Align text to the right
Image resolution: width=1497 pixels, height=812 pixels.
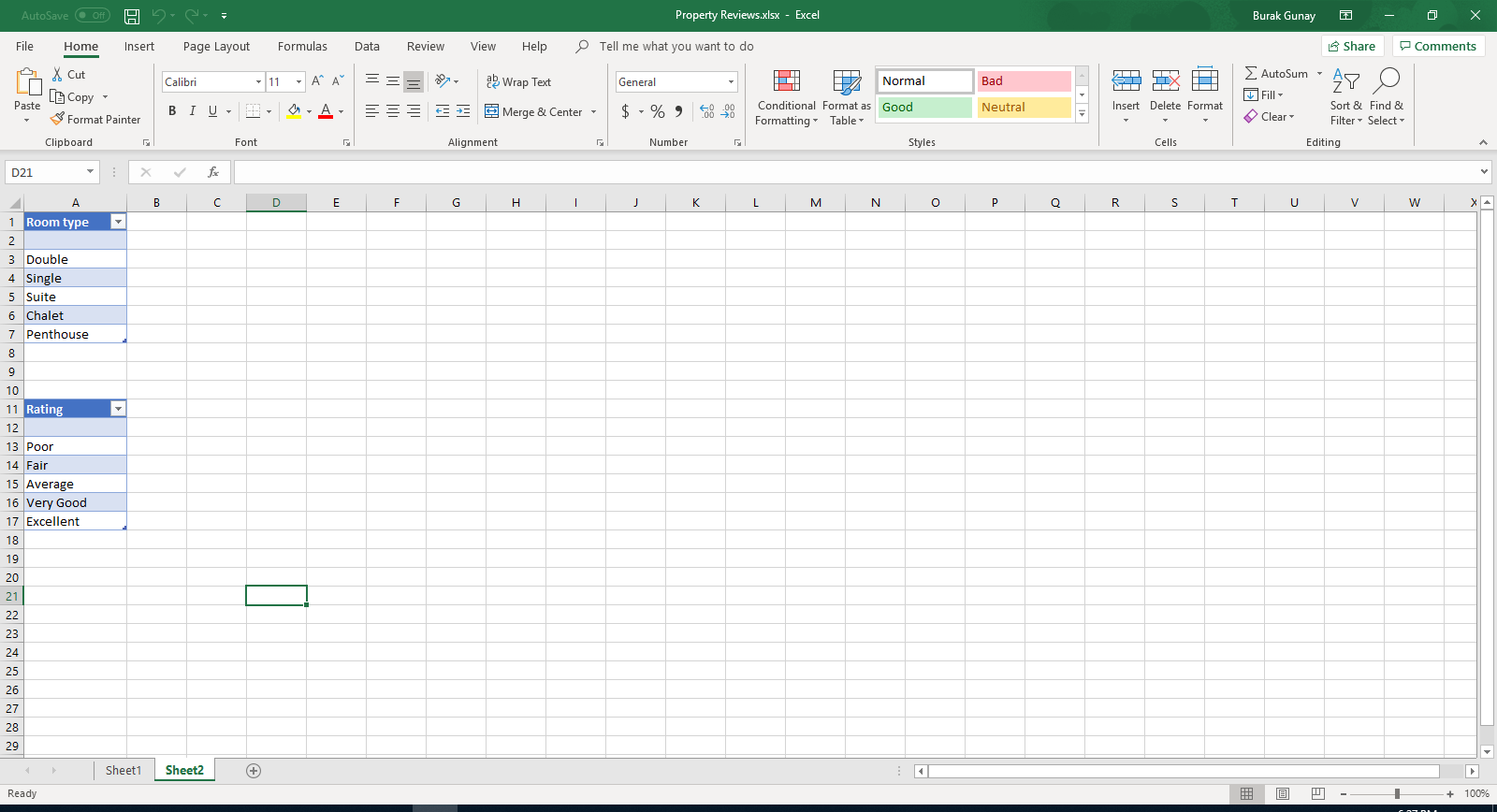(414, 111)
